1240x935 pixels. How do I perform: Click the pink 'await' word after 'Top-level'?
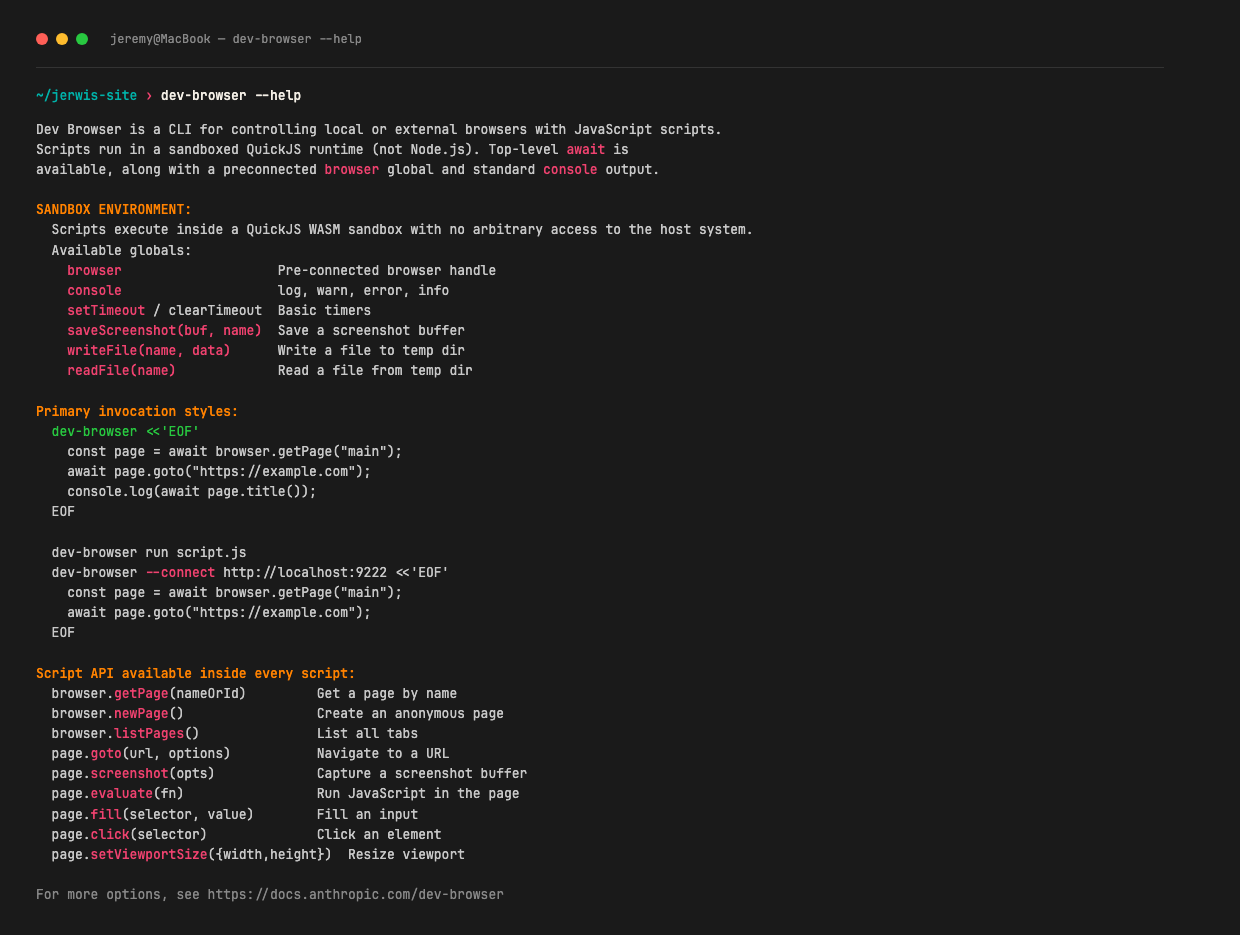pos(586,150)
